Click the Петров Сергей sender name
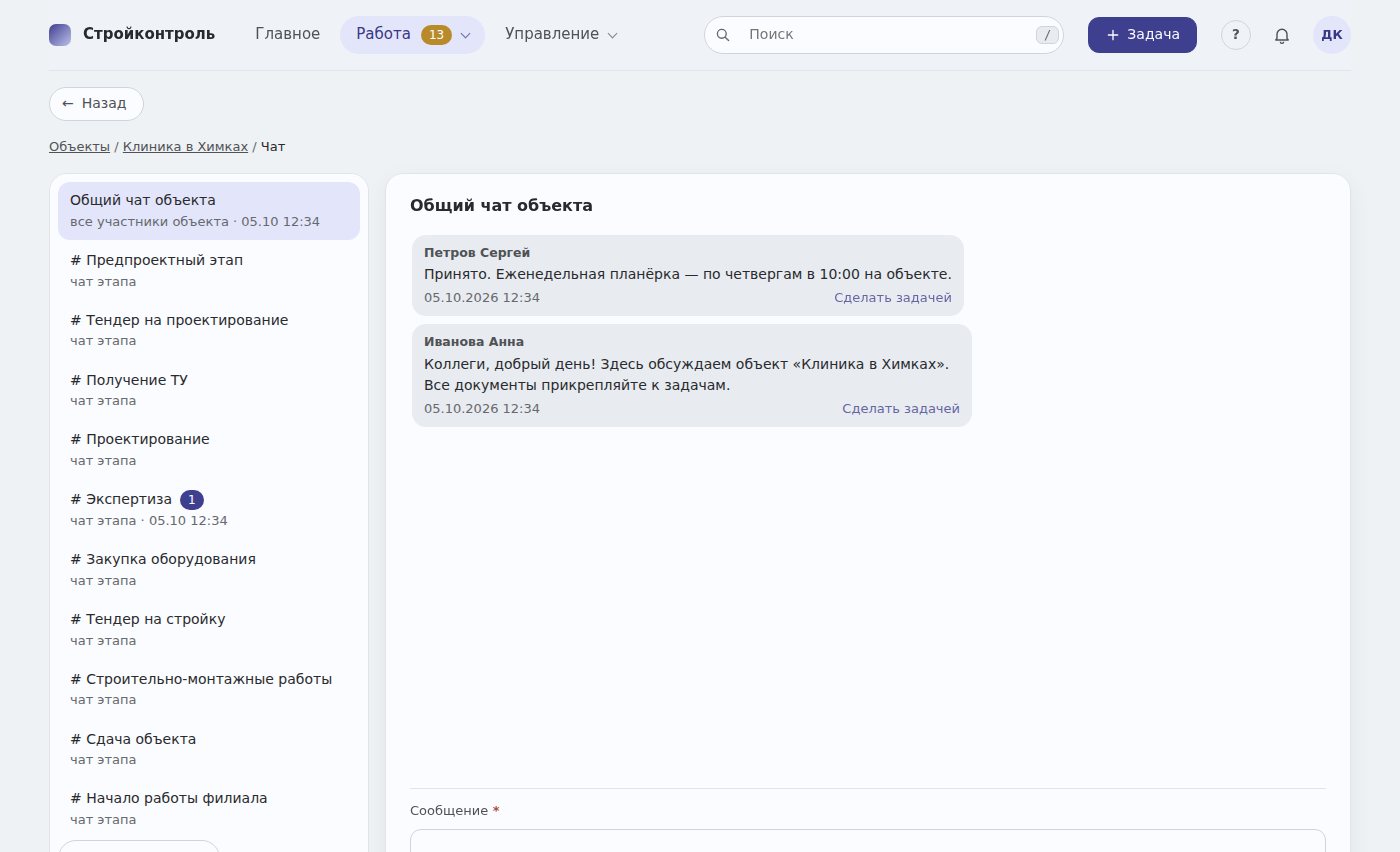 pos(477,253)
